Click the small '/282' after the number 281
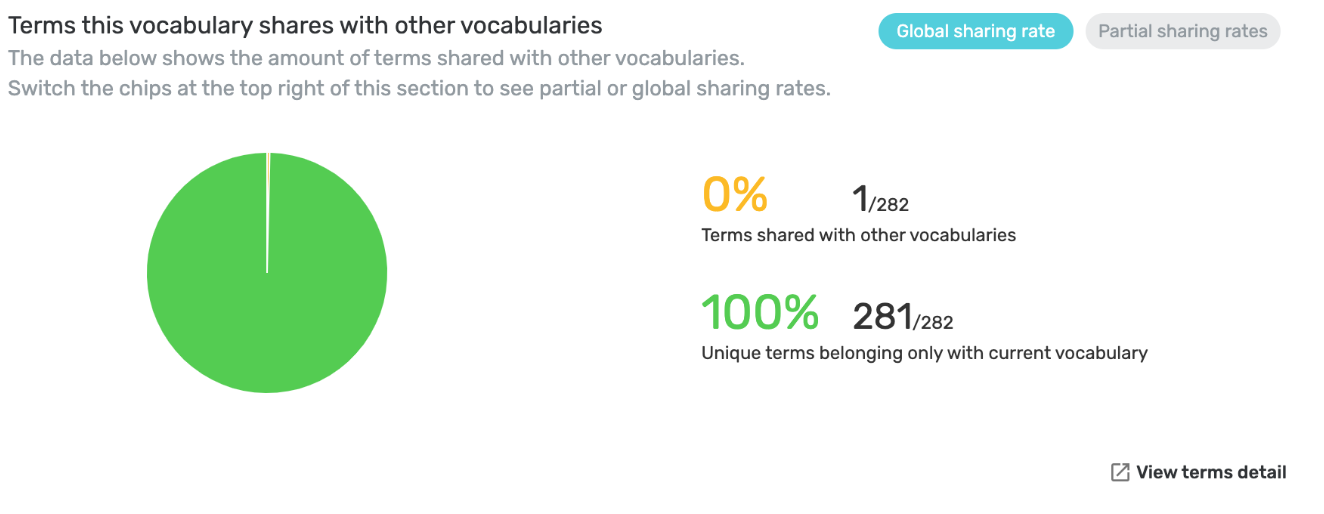The width and height of the screenshot is (1324, 514). point(933,323)
